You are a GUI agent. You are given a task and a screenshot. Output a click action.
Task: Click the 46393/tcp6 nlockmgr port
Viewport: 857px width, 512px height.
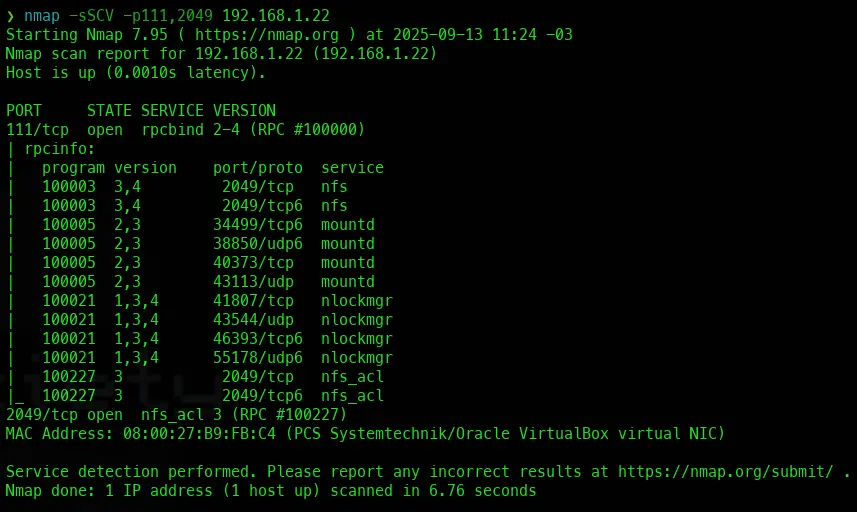pyautogui.click(x=258, y=339)
